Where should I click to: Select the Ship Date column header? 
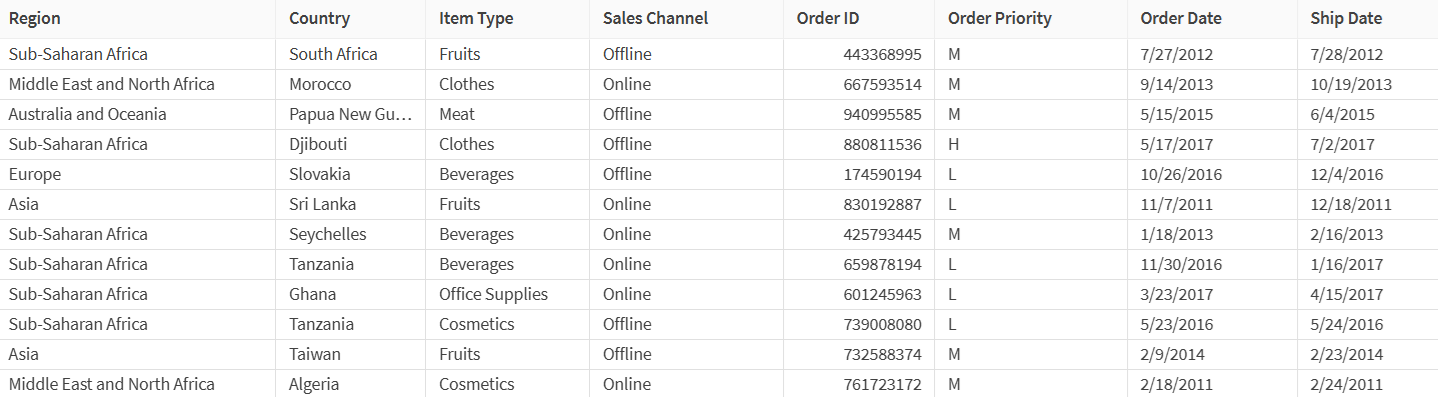click(x=1368, y=18)
